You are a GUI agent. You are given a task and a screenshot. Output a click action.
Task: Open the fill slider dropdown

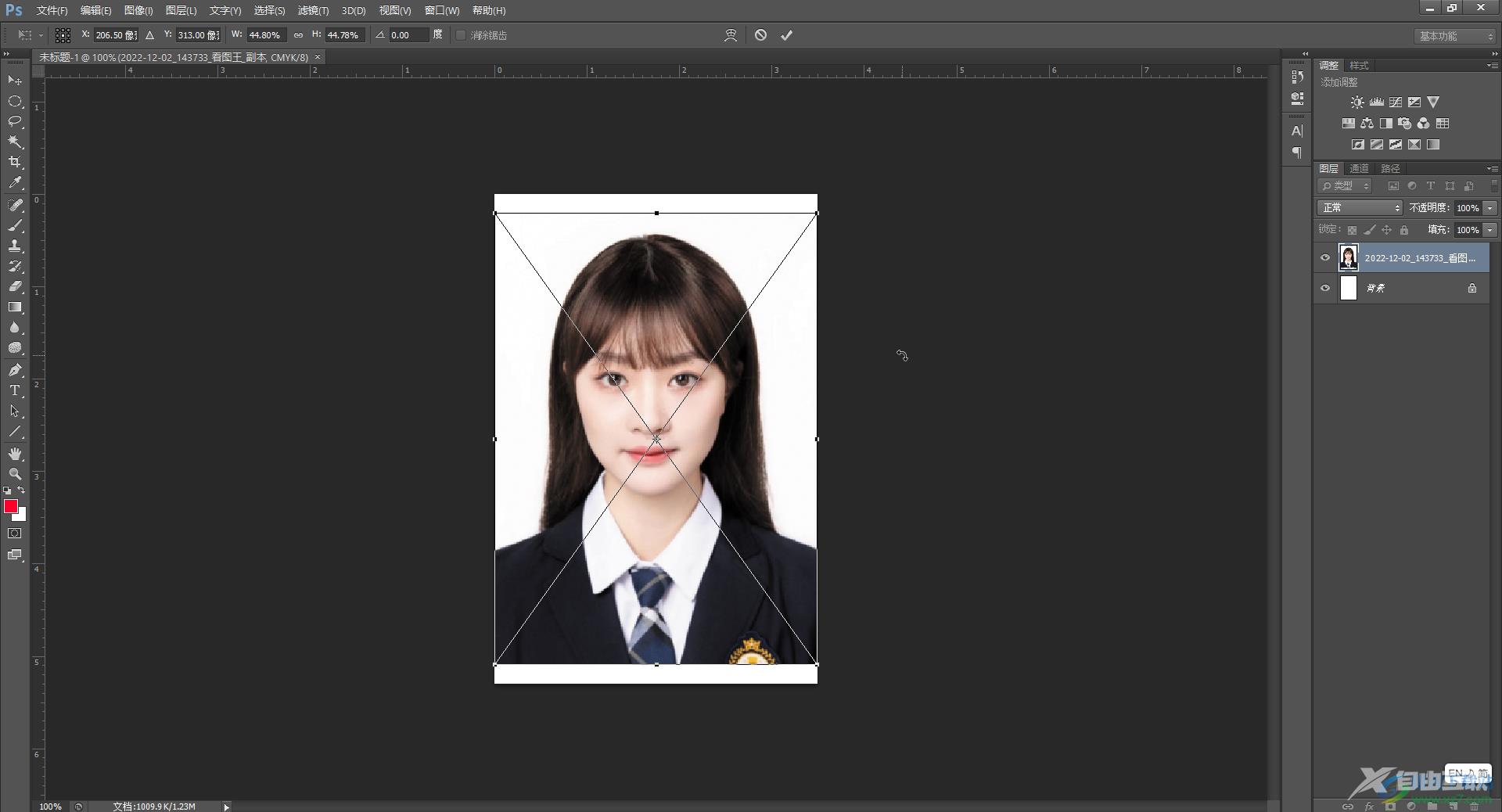point(1490,230)
